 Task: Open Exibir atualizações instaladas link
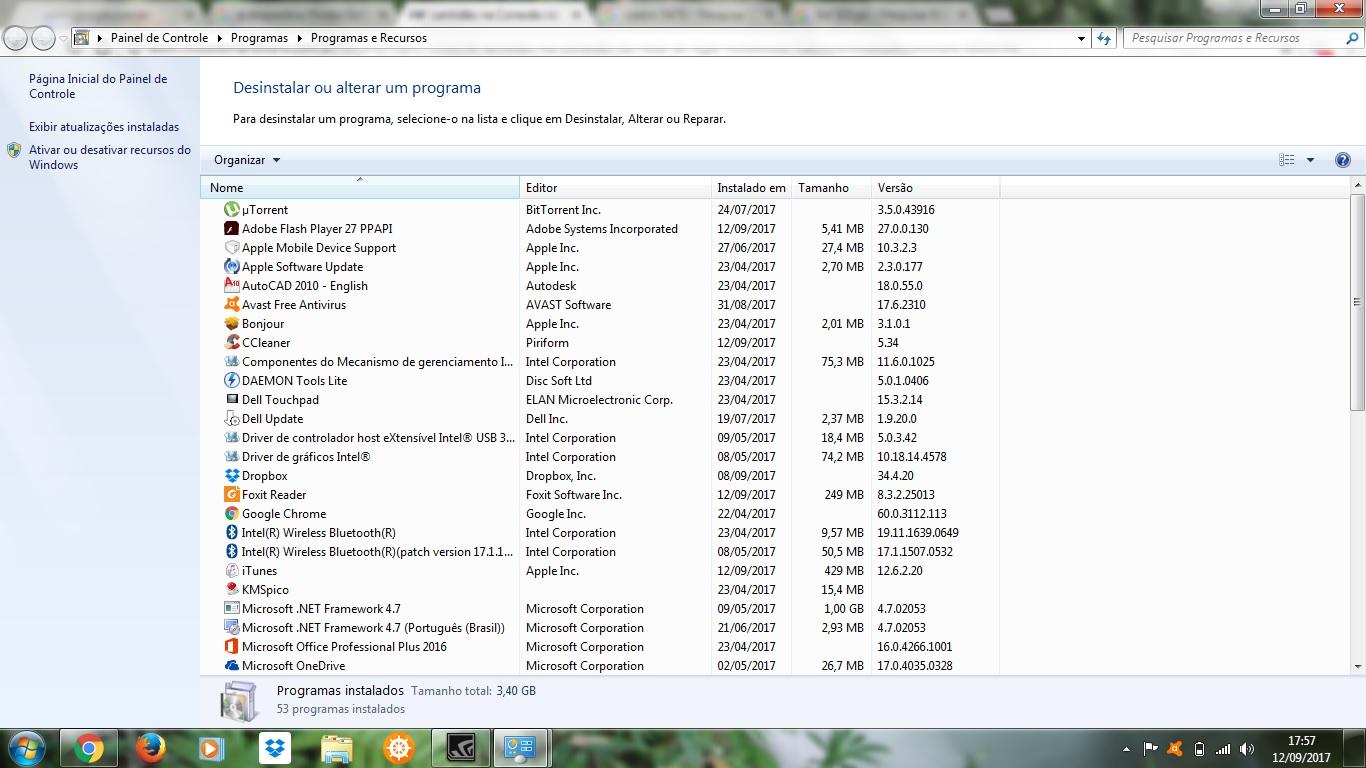click(104, 127)
